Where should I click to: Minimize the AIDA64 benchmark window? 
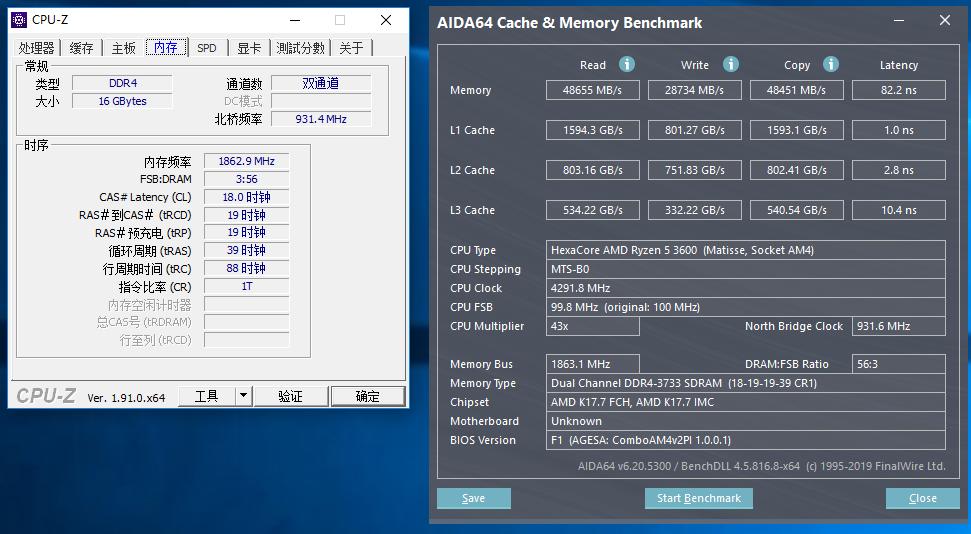click(x=899, y=21)
